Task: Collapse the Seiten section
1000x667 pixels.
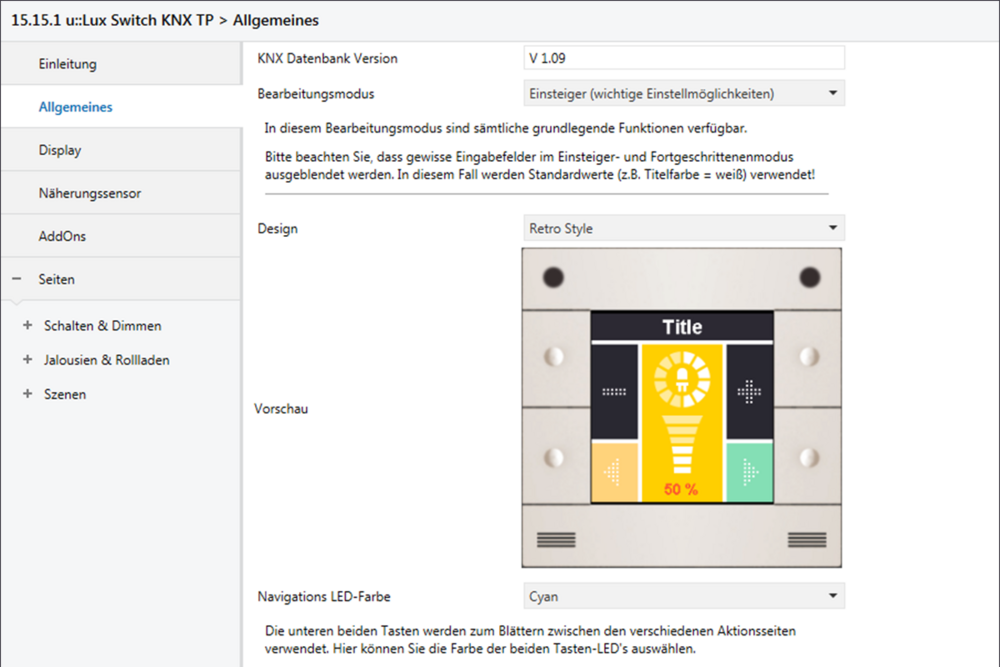Action: [17, 279]
